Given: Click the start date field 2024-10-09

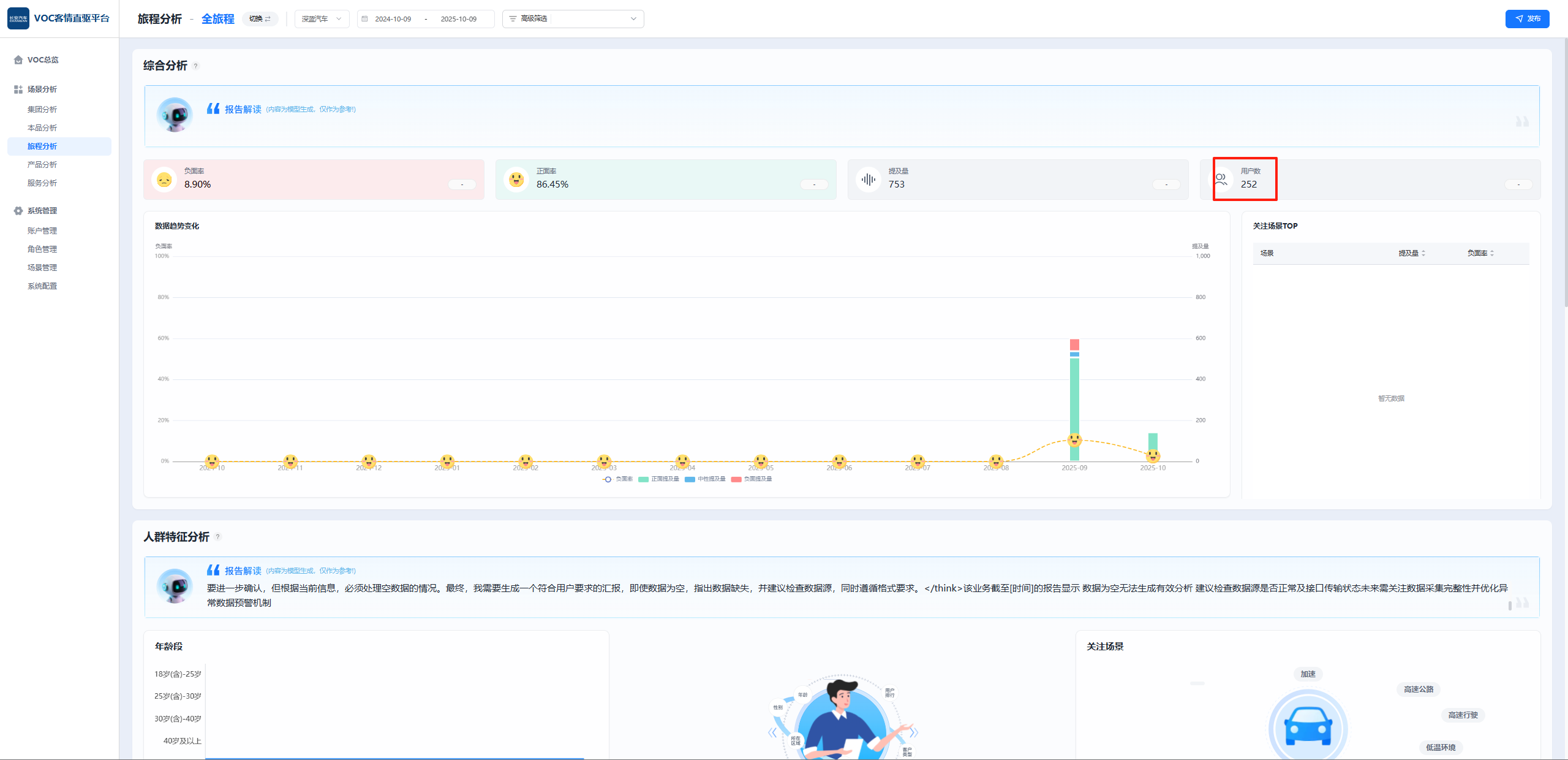Looking at the screenshot, I should [393, 19].
